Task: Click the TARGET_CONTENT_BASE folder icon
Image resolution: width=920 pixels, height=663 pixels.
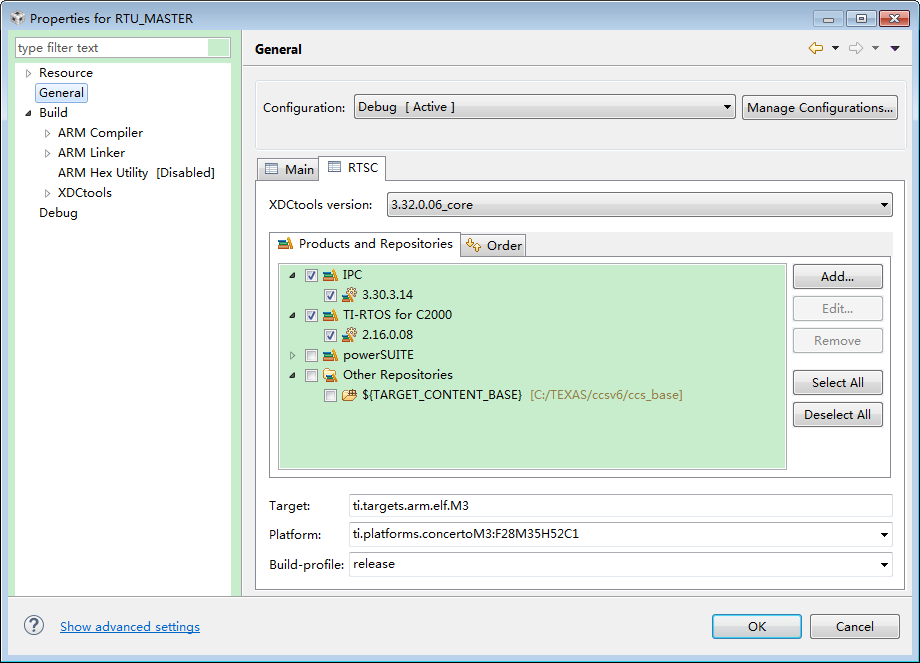Action: click(x=350, y=395)
